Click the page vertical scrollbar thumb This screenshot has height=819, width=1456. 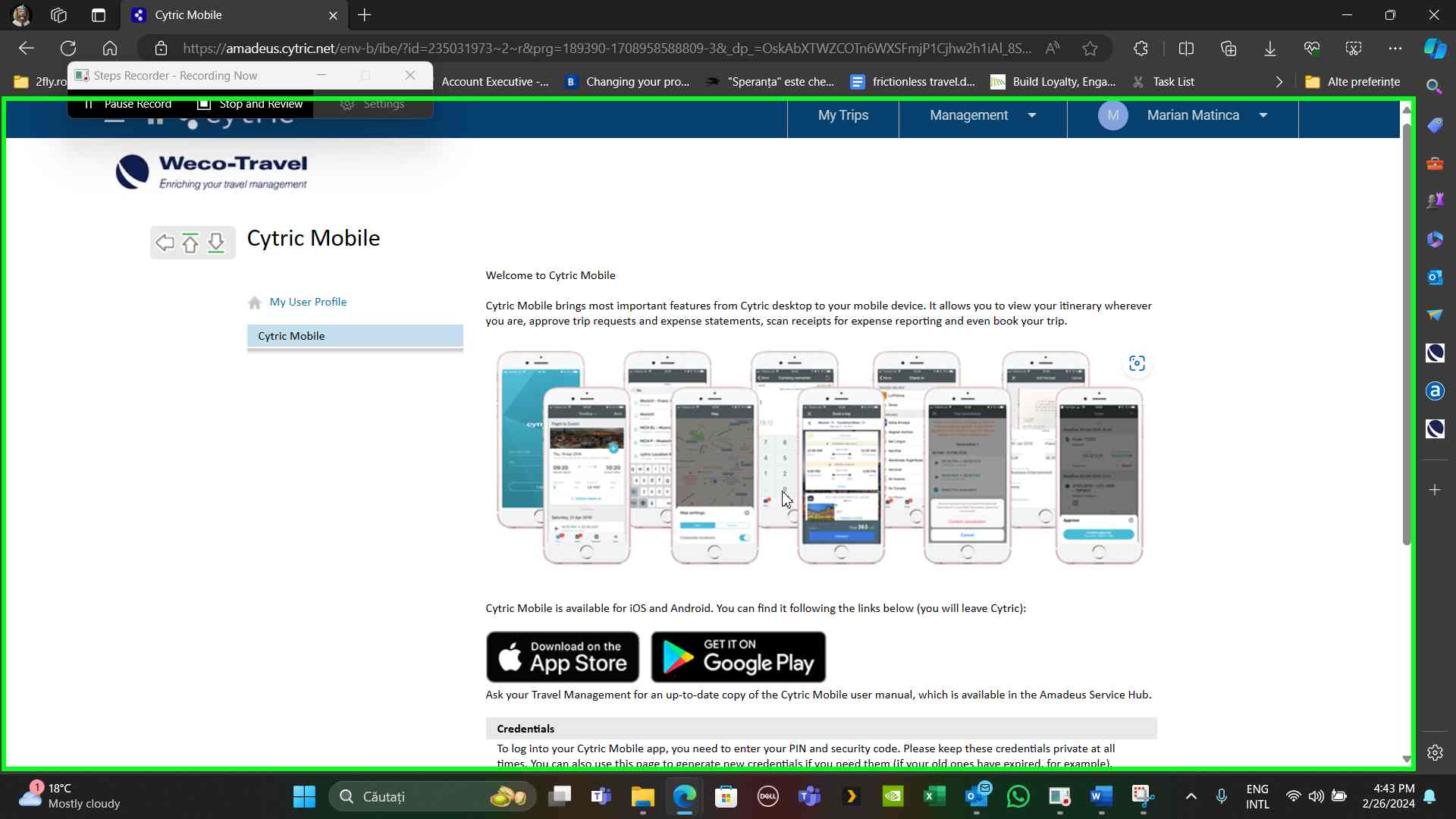[1407, 334]
